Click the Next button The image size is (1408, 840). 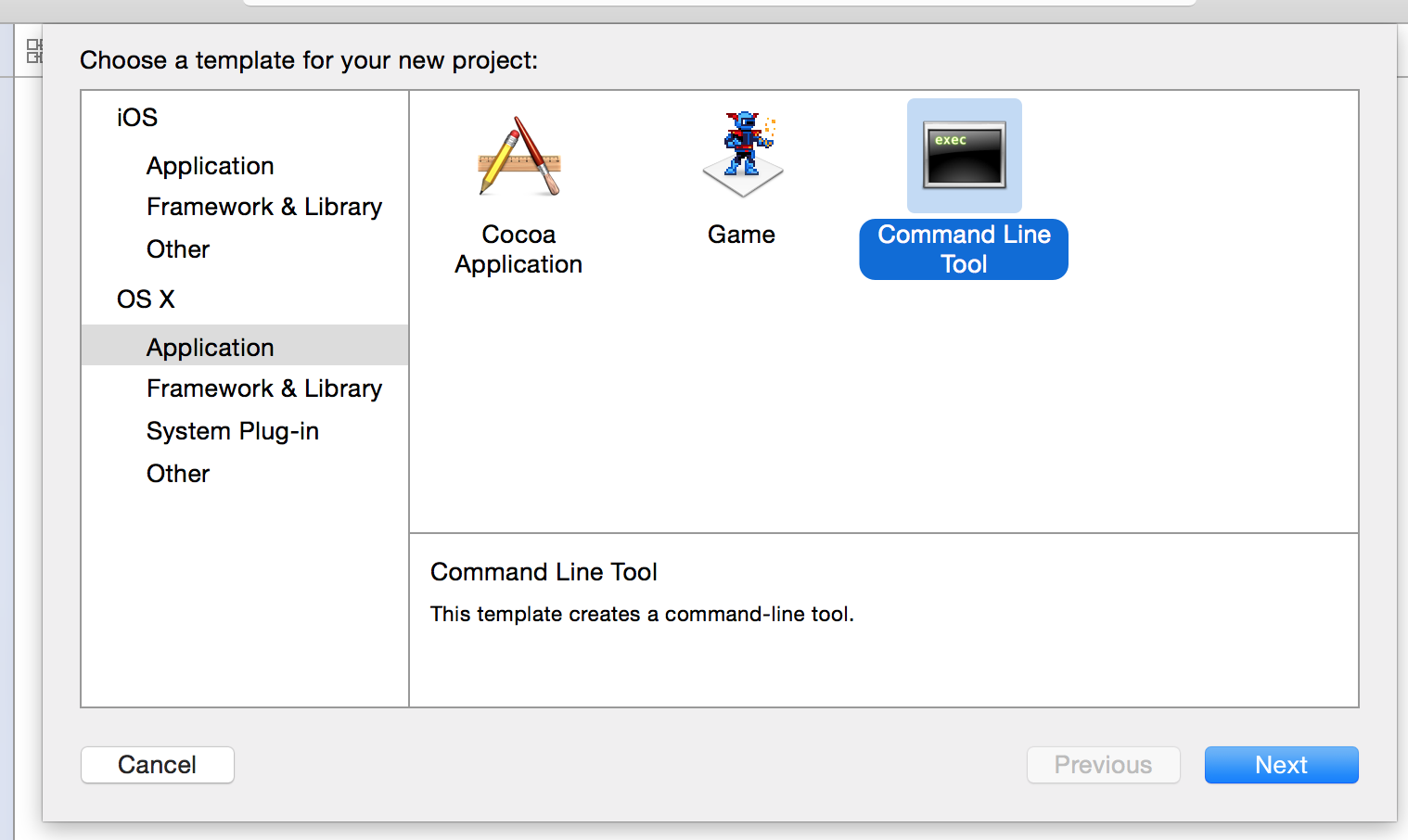[1281, 765]
